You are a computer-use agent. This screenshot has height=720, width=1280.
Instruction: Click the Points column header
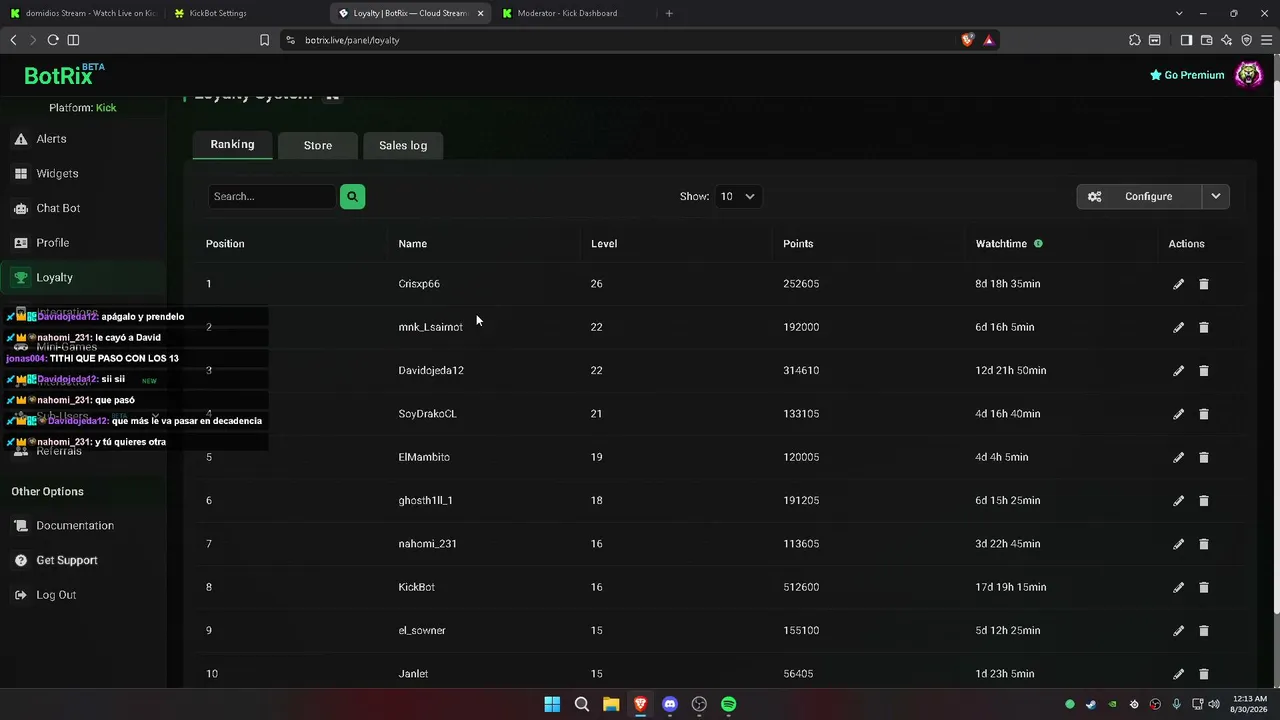(x=798, y=244)
